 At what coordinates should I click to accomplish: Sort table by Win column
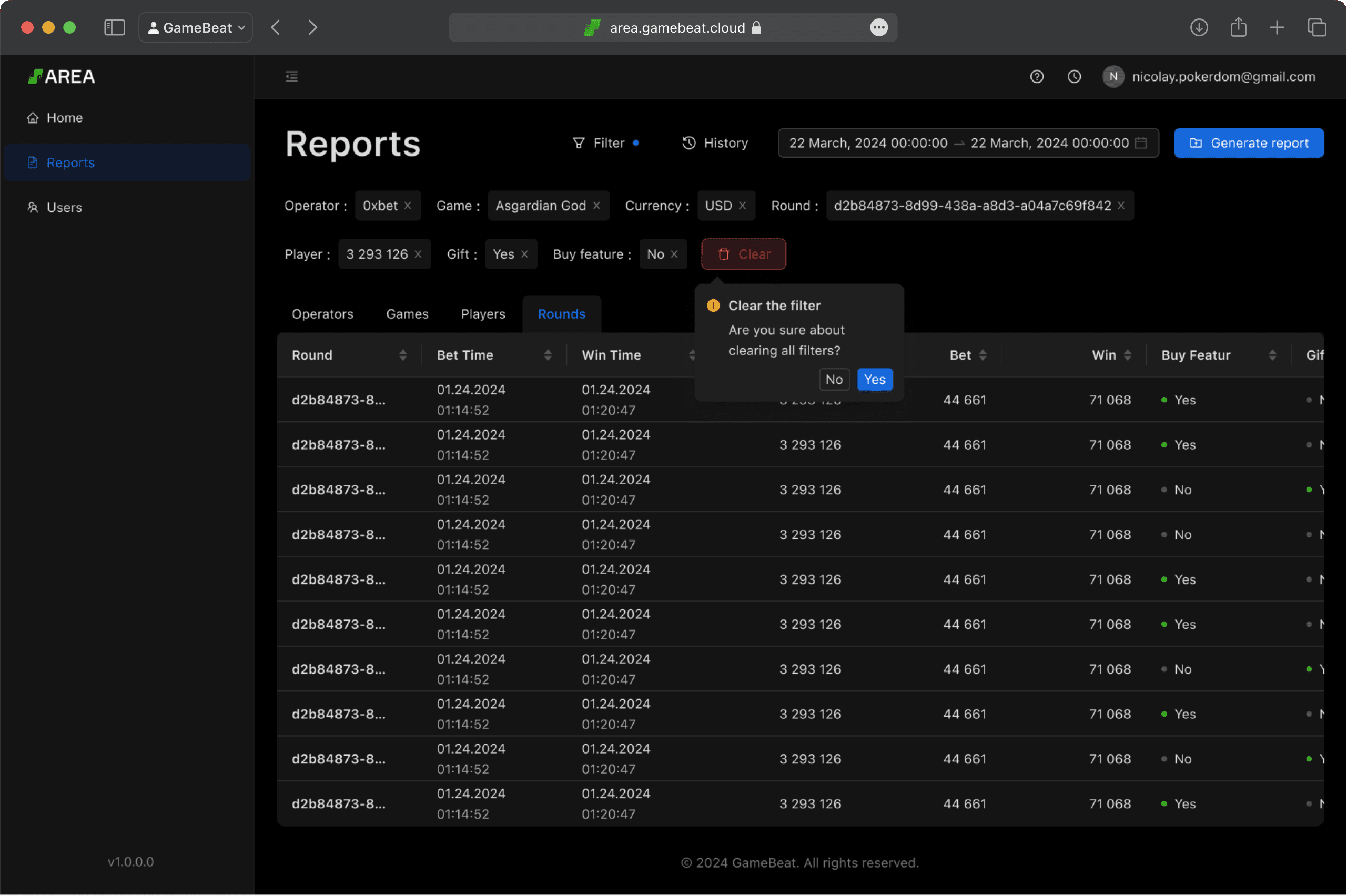1127,355
